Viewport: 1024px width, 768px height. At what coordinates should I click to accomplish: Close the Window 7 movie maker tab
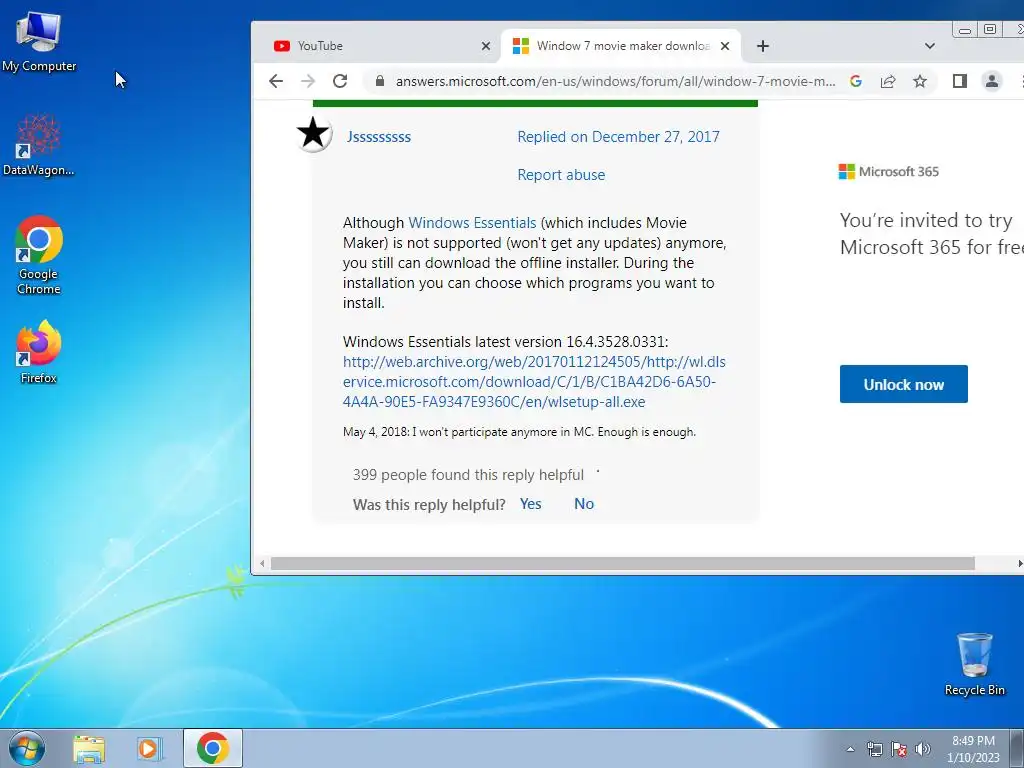pos(724,46)
